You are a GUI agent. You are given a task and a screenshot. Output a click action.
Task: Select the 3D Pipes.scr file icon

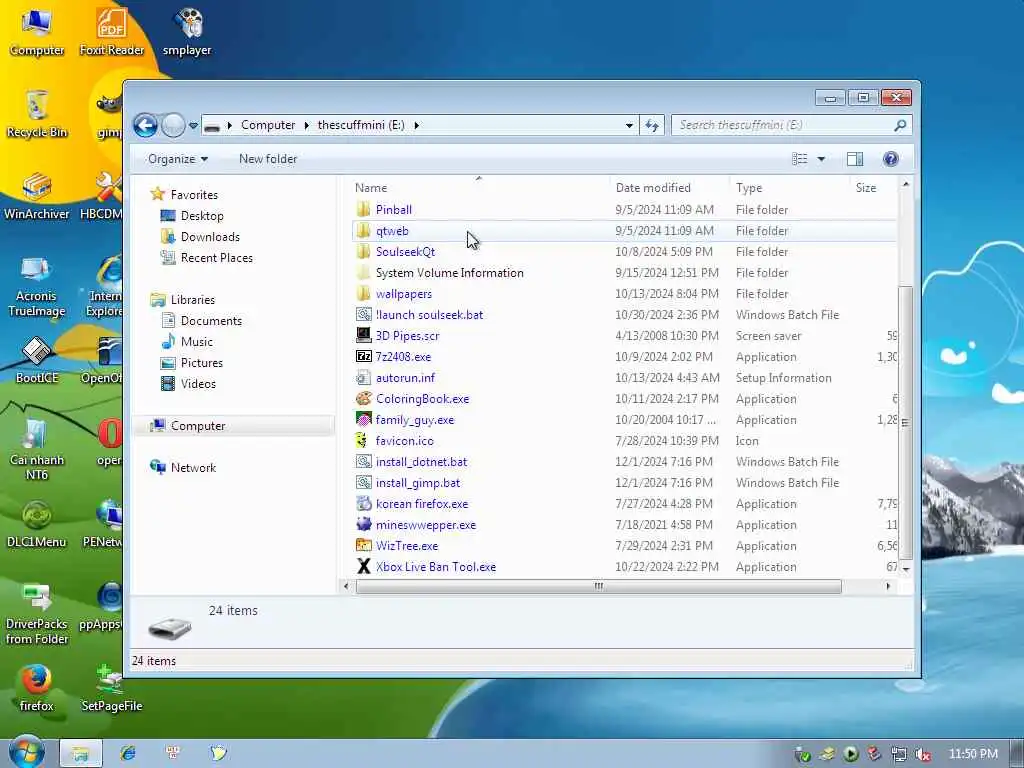coord(363,336)
